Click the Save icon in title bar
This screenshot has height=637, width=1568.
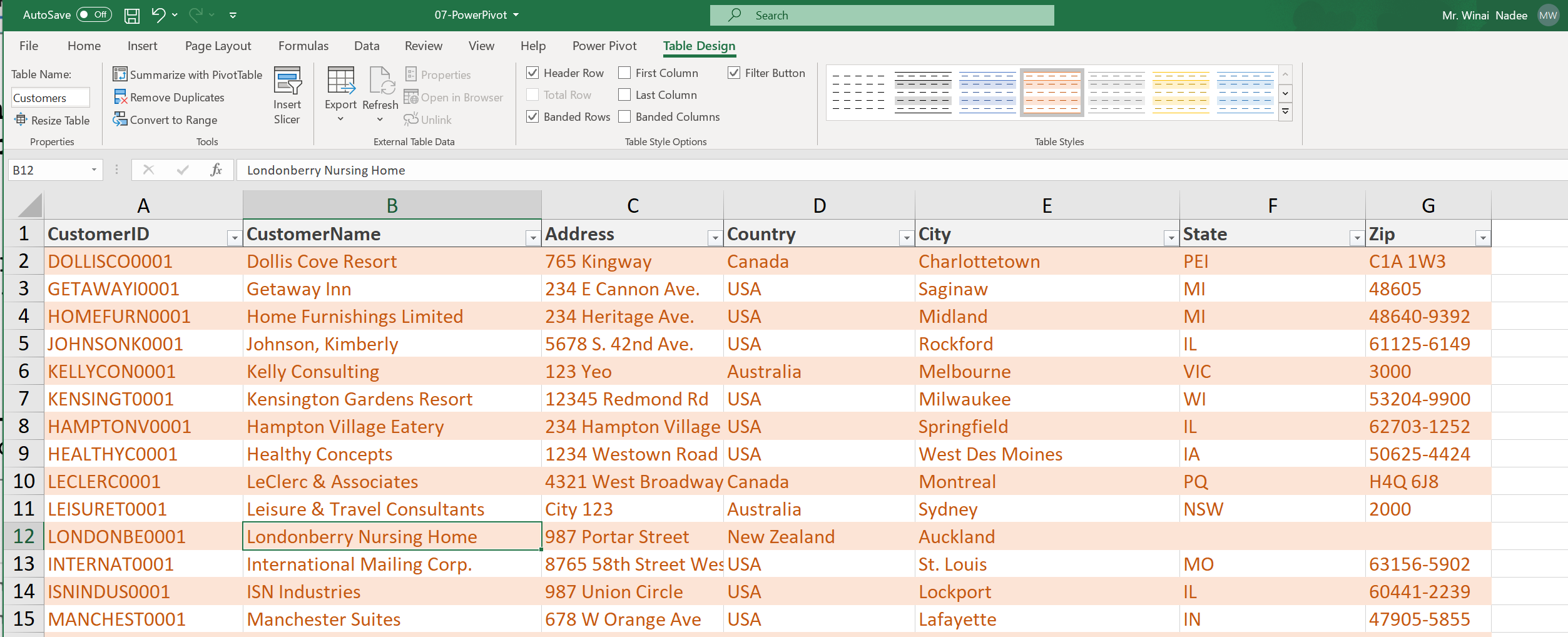(132, 16)
